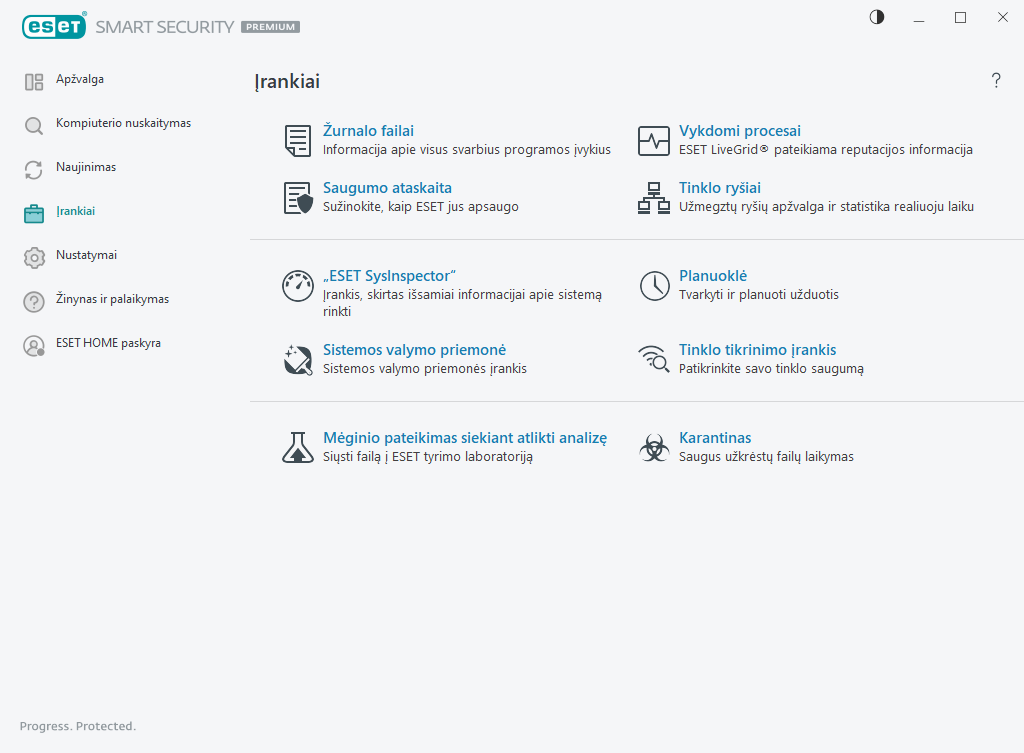Click the Karantinas biohazard icon
Screen dimensions: 1024x753
(x=654, y=448)
